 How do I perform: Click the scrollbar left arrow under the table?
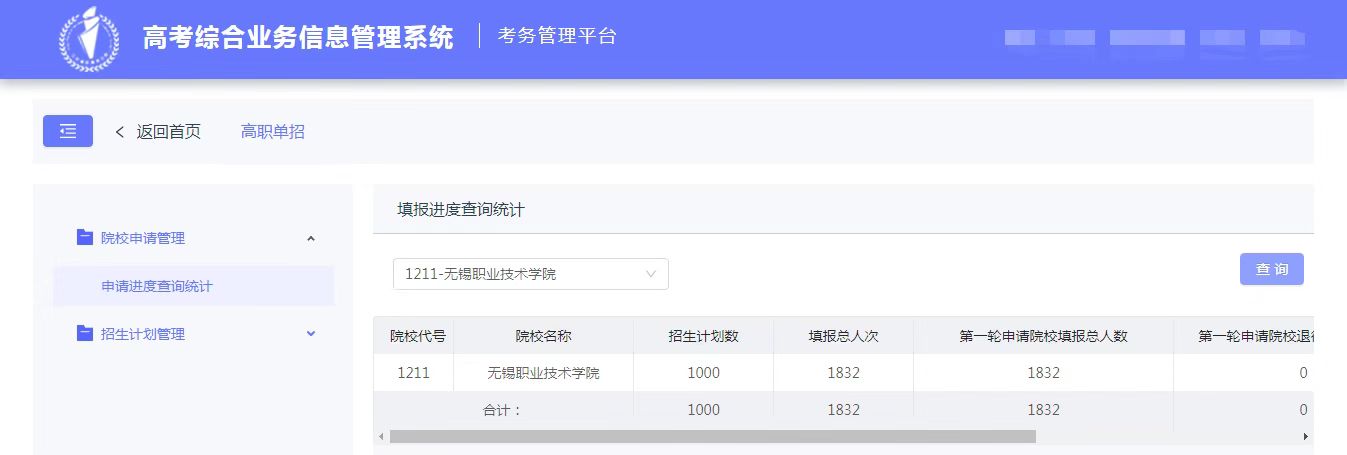coord(380,437)
